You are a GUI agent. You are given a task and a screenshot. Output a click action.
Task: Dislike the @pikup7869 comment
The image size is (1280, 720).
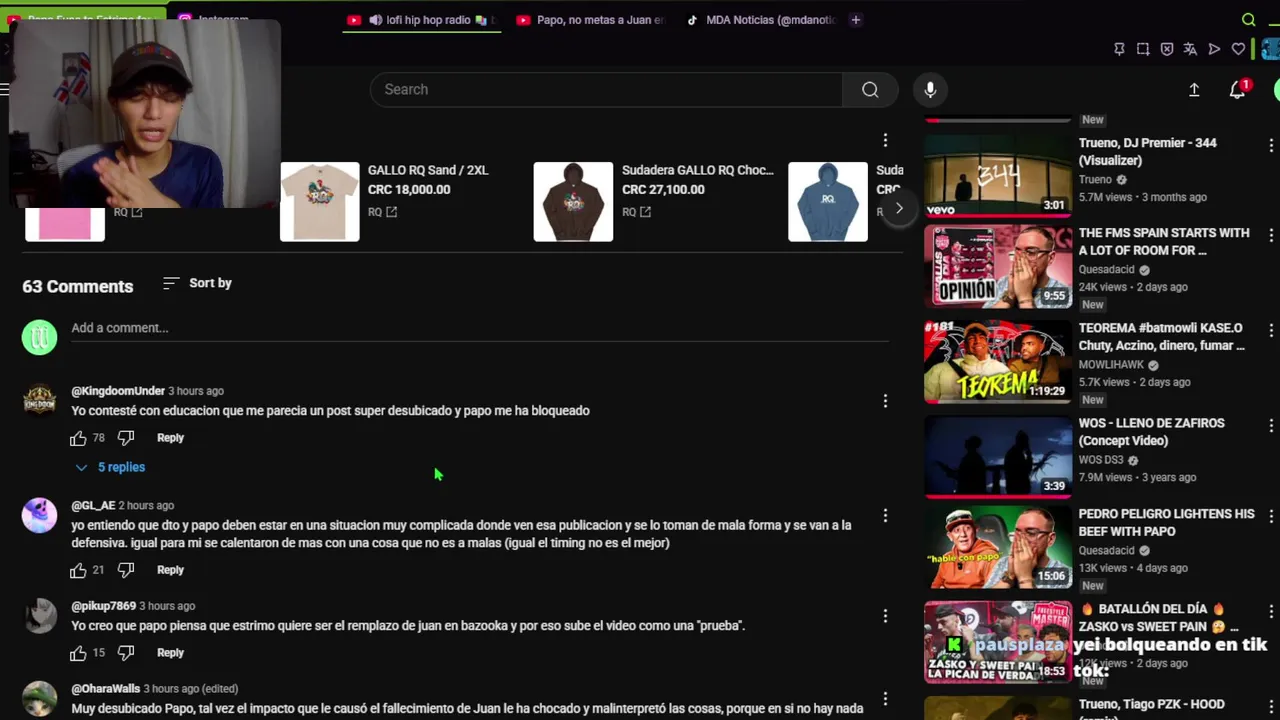(126, 653)
